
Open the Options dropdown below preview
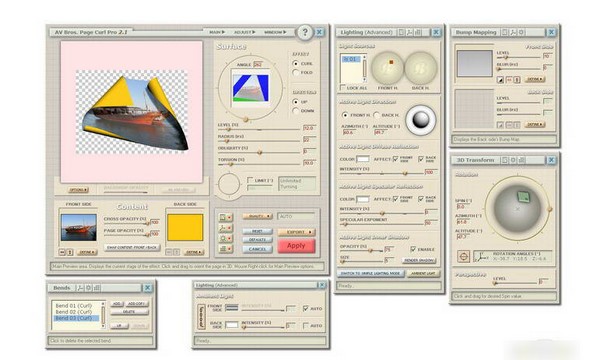coord(78,190)
